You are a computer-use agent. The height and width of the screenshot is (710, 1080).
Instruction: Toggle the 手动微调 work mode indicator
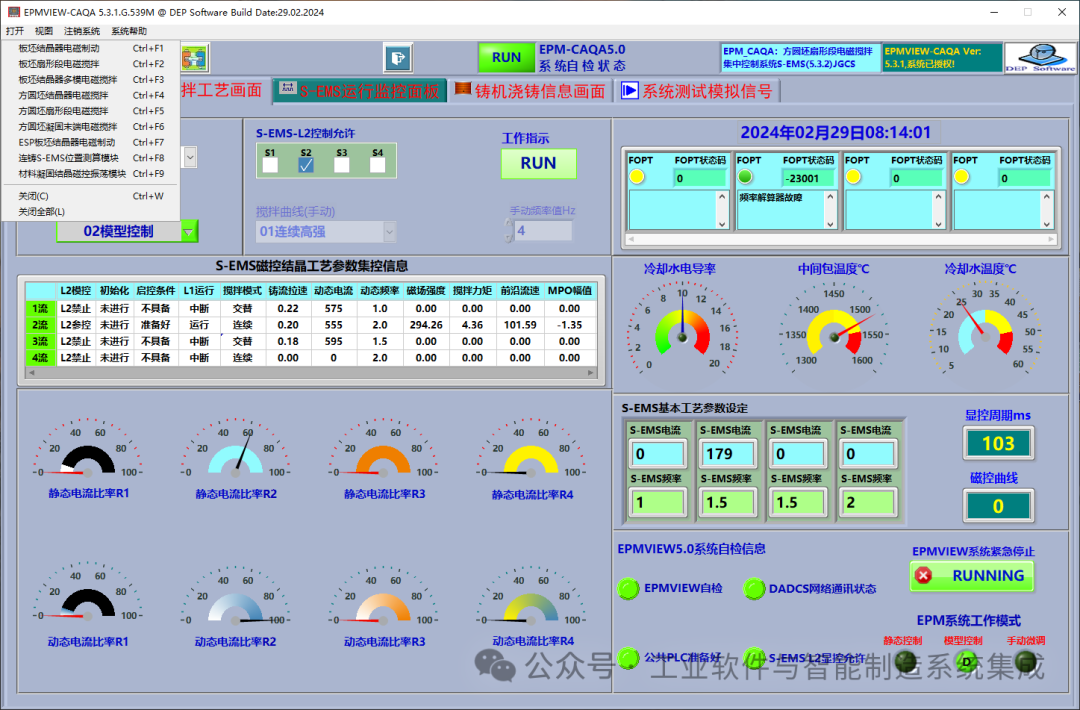[x=1026, y=662]
